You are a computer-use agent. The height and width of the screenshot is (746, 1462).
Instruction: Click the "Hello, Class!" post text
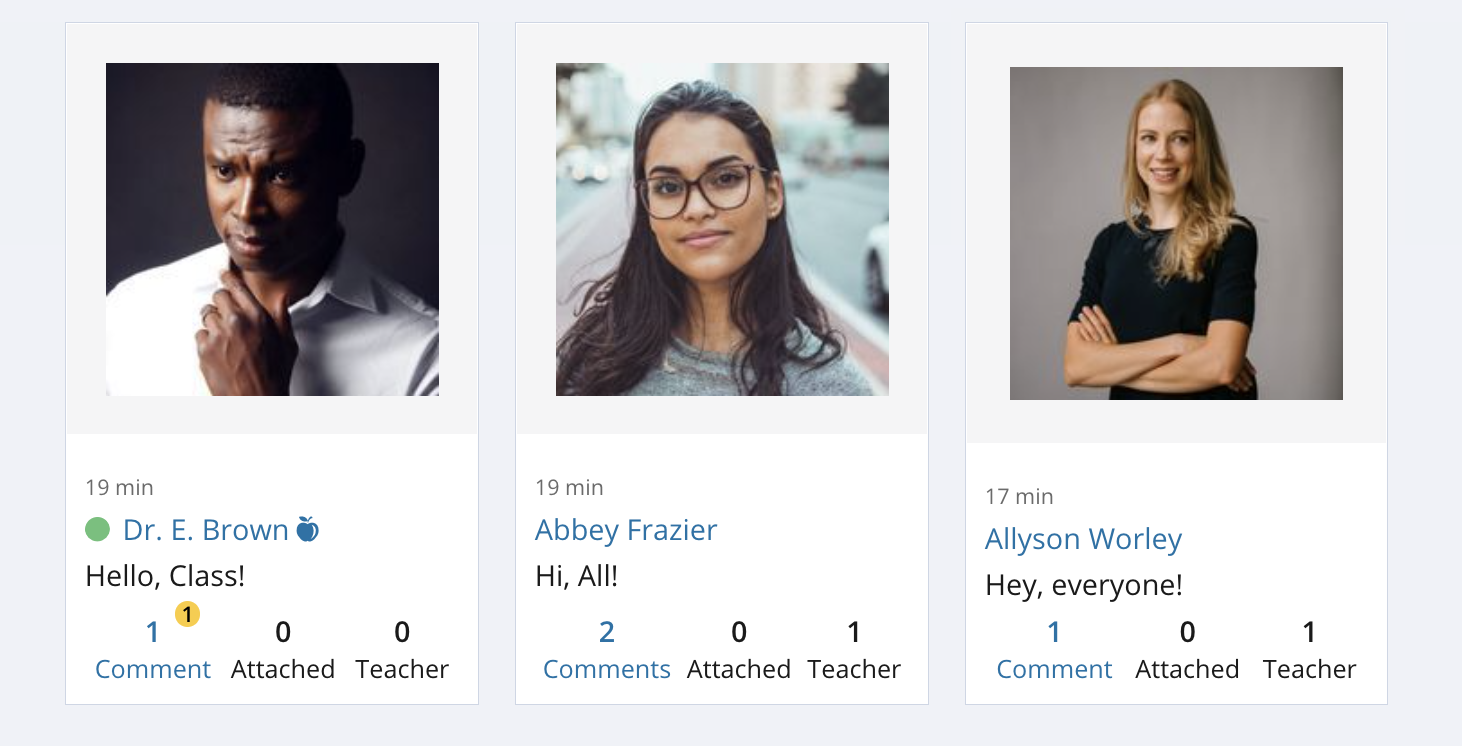click(x=165, y=576)
